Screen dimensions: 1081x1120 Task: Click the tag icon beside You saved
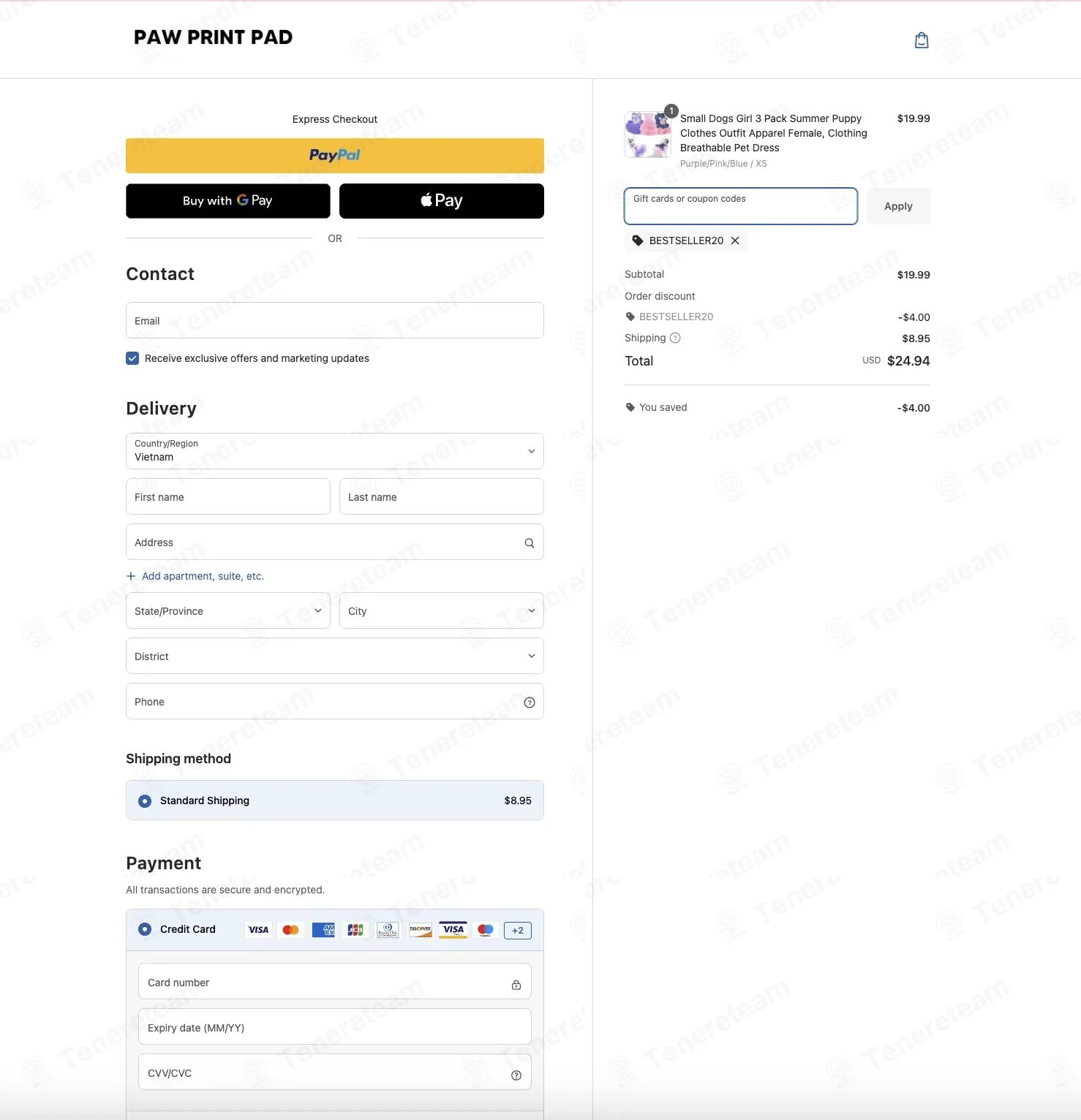click(x=630, y=407)
